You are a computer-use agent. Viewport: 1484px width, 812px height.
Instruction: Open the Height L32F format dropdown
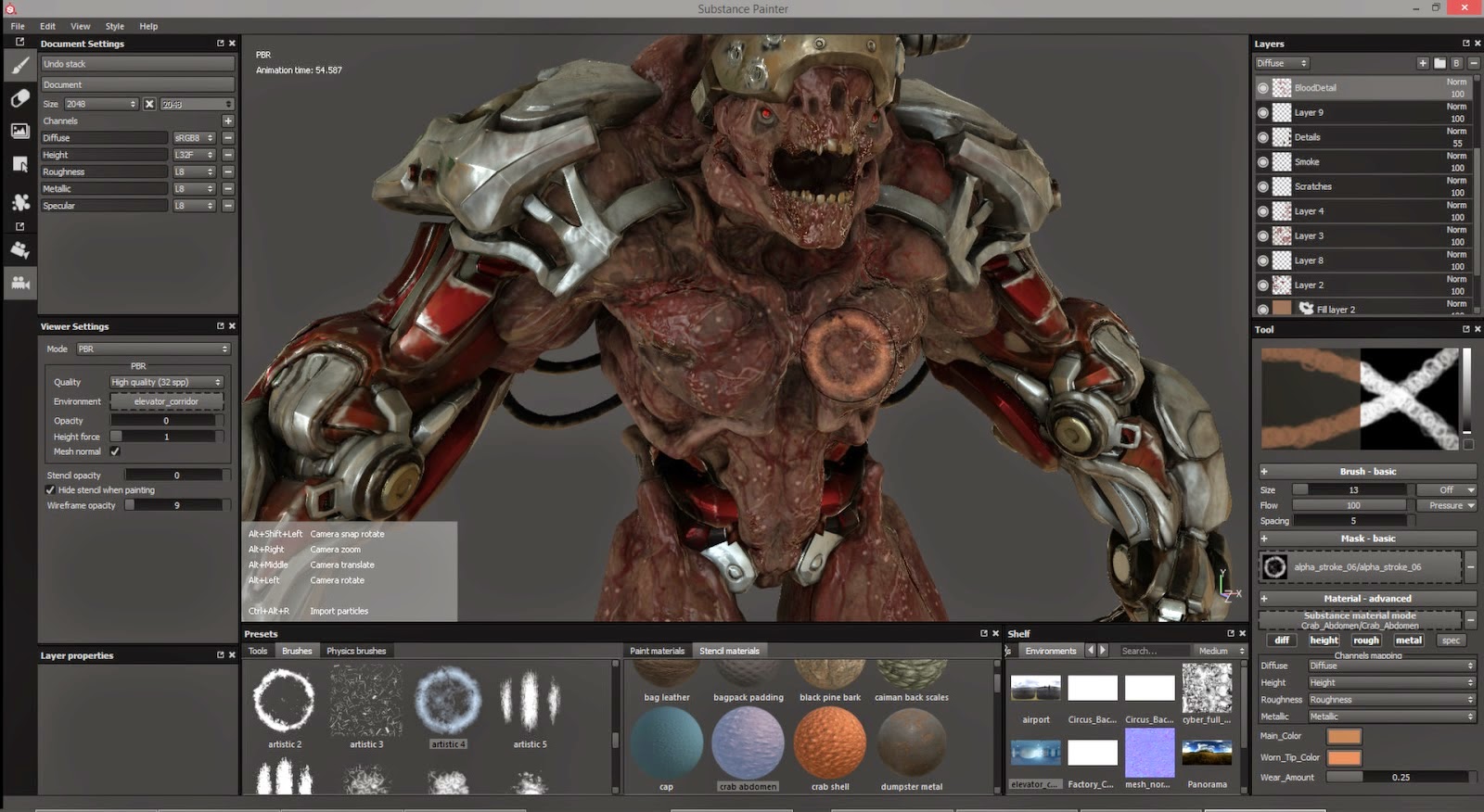194,155
